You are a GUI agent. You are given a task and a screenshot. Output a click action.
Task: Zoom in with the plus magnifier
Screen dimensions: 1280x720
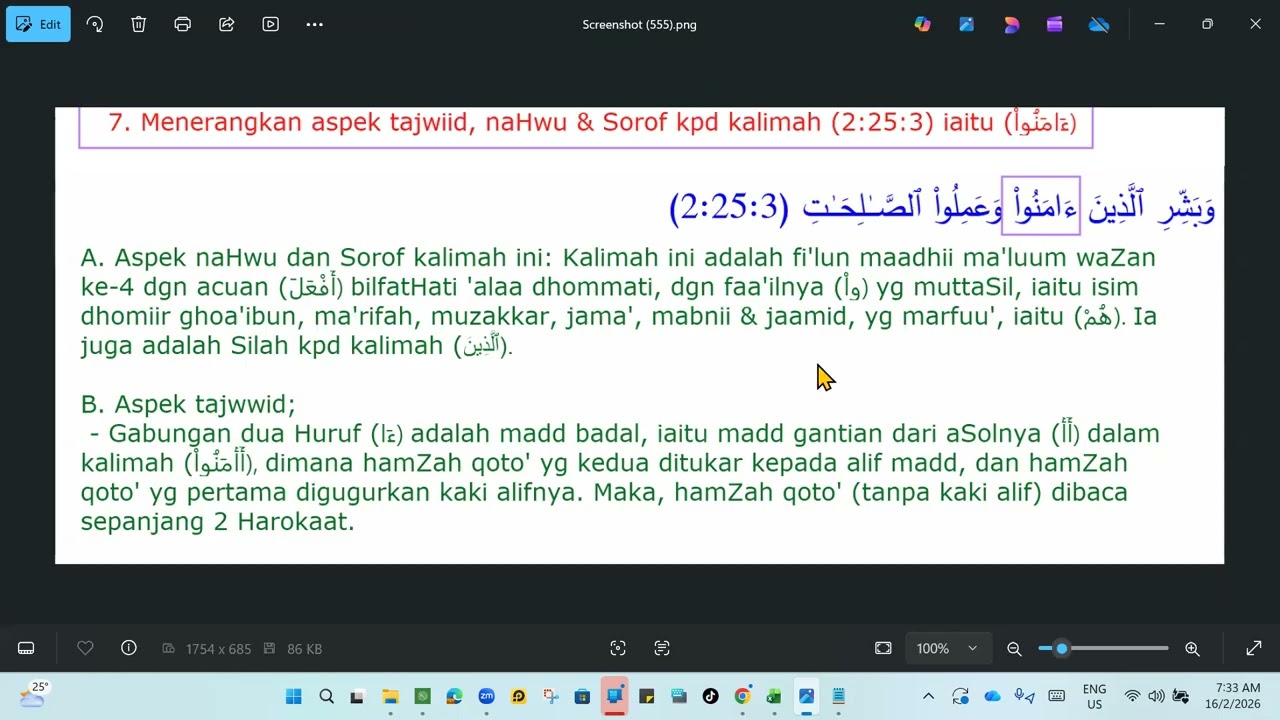coord(1192,648)
